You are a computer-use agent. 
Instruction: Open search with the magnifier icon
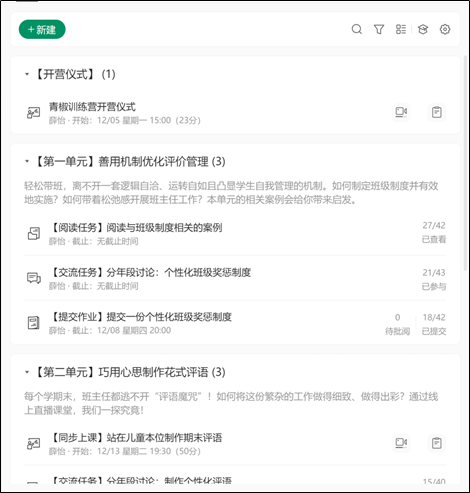(x=357, y=29)
